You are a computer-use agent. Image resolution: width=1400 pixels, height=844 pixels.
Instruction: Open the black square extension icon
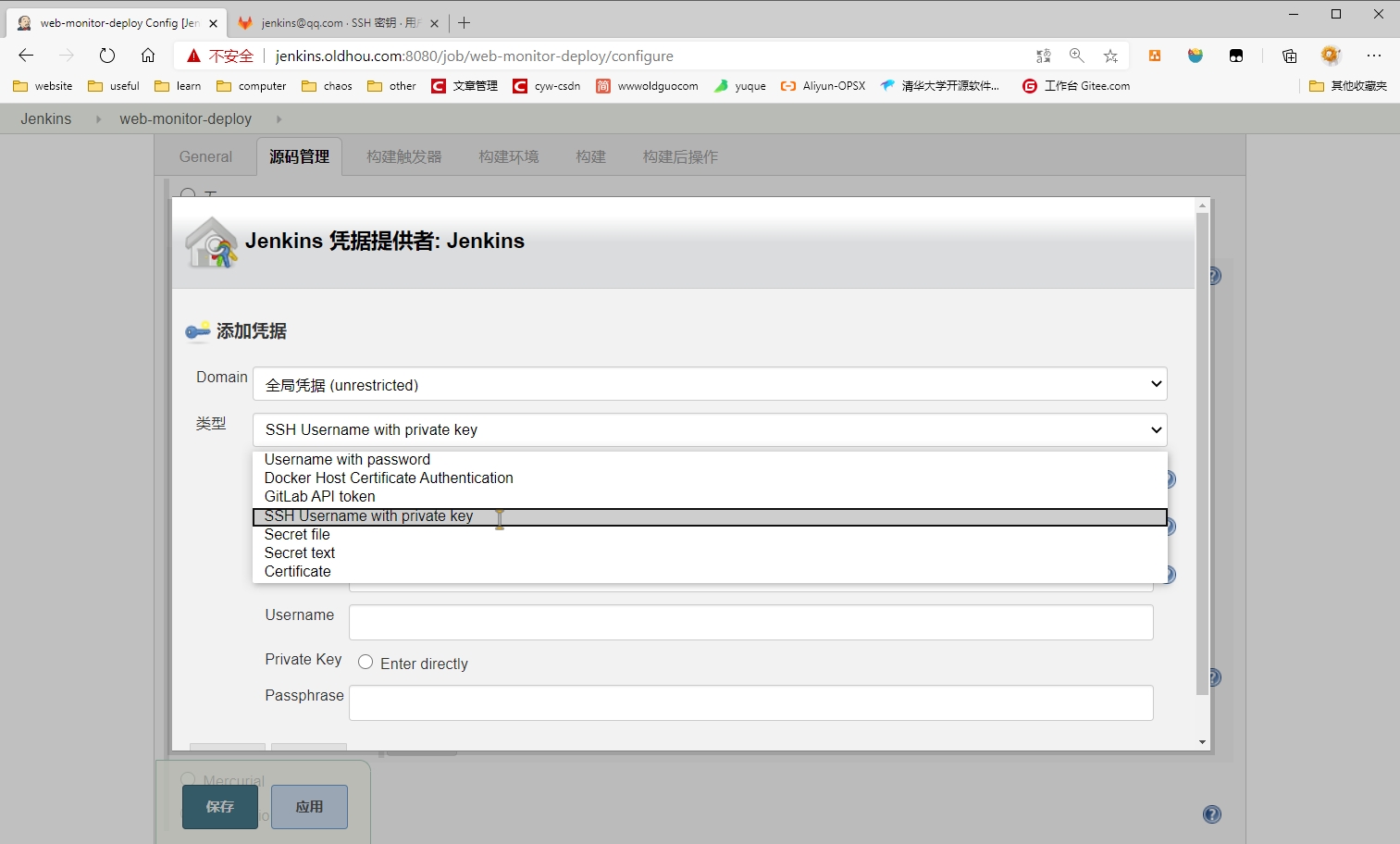1236,56
